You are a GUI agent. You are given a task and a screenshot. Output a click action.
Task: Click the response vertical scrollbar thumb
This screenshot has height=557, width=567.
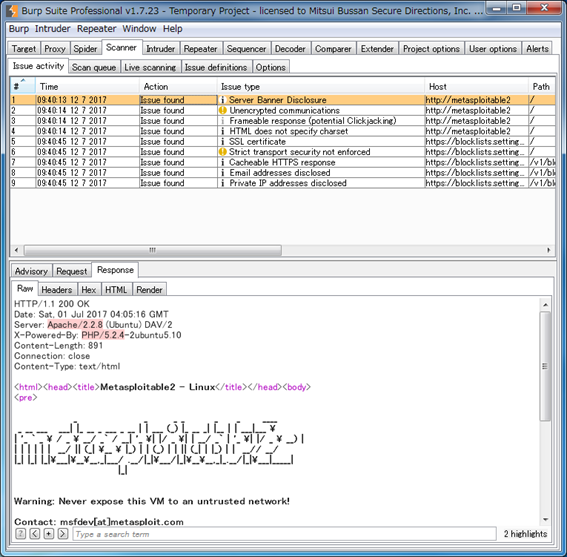(x=545, y=366)
